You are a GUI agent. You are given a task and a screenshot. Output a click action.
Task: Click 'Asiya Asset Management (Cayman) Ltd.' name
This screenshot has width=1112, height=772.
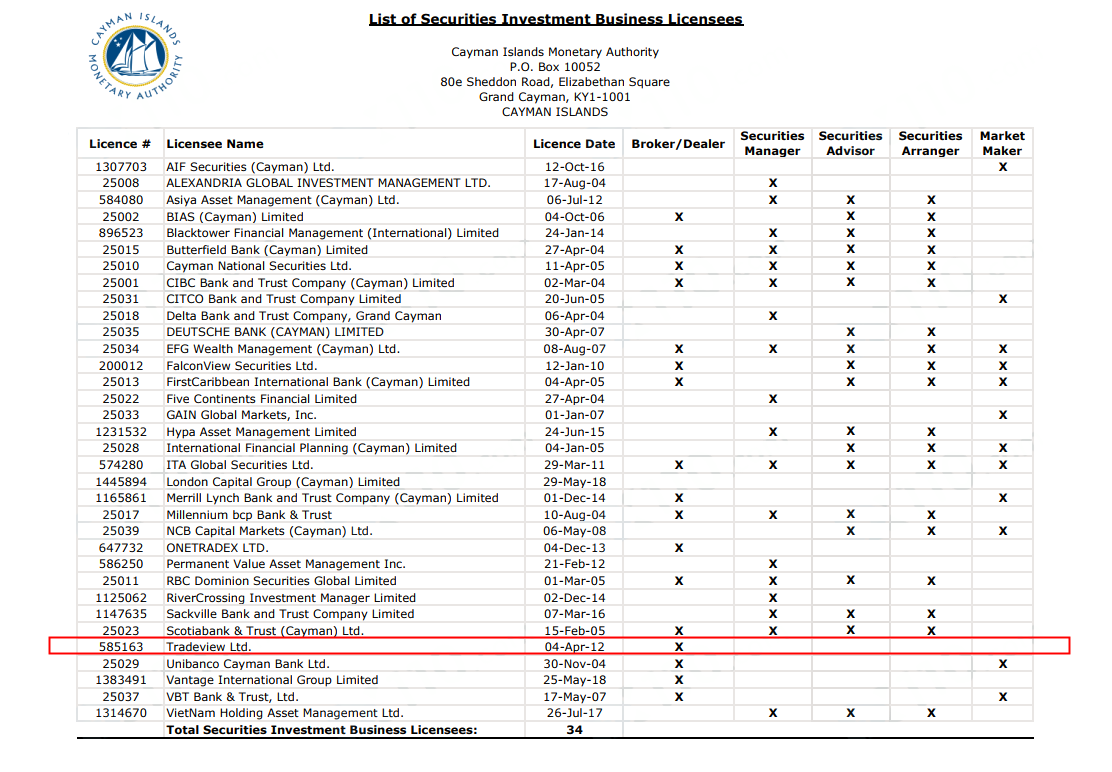[283, 200]
